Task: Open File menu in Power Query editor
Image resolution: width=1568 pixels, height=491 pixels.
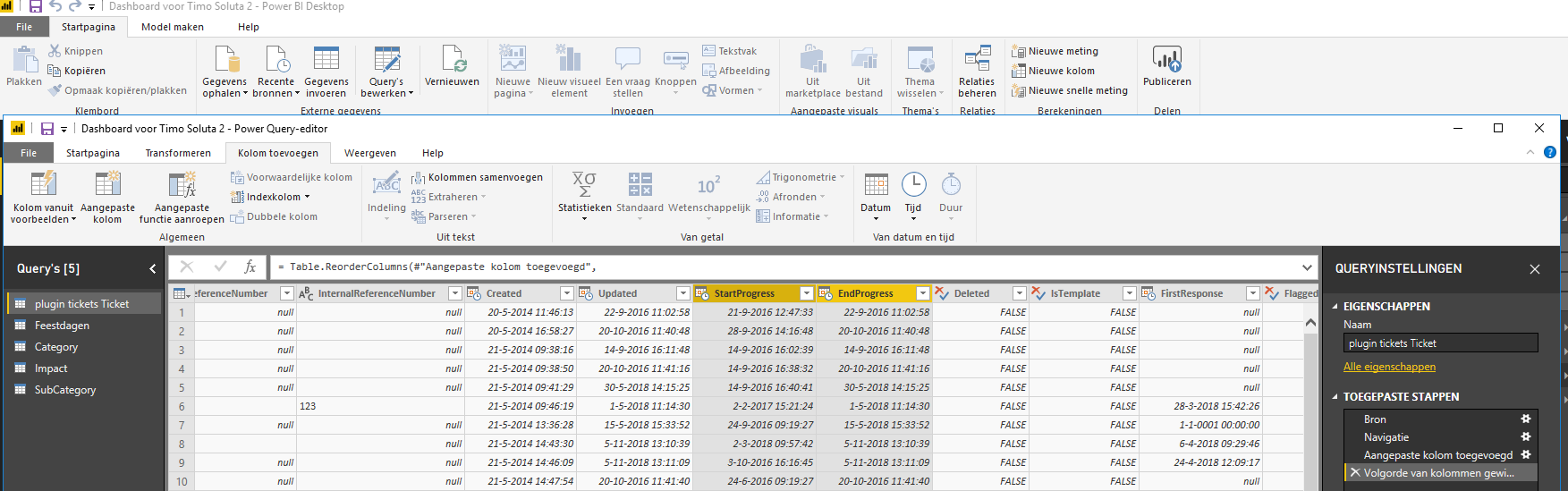Action: (29, 153)
